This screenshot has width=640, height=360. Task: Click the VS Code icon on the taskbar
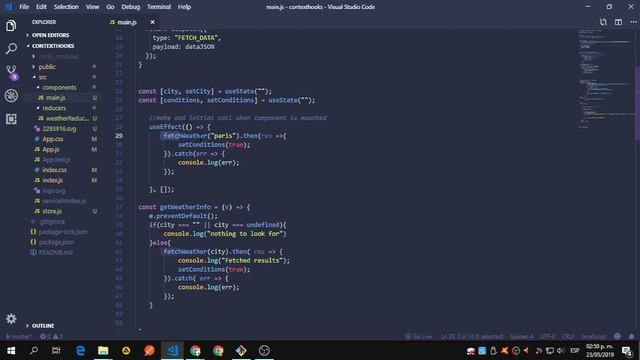click(172, 351)
